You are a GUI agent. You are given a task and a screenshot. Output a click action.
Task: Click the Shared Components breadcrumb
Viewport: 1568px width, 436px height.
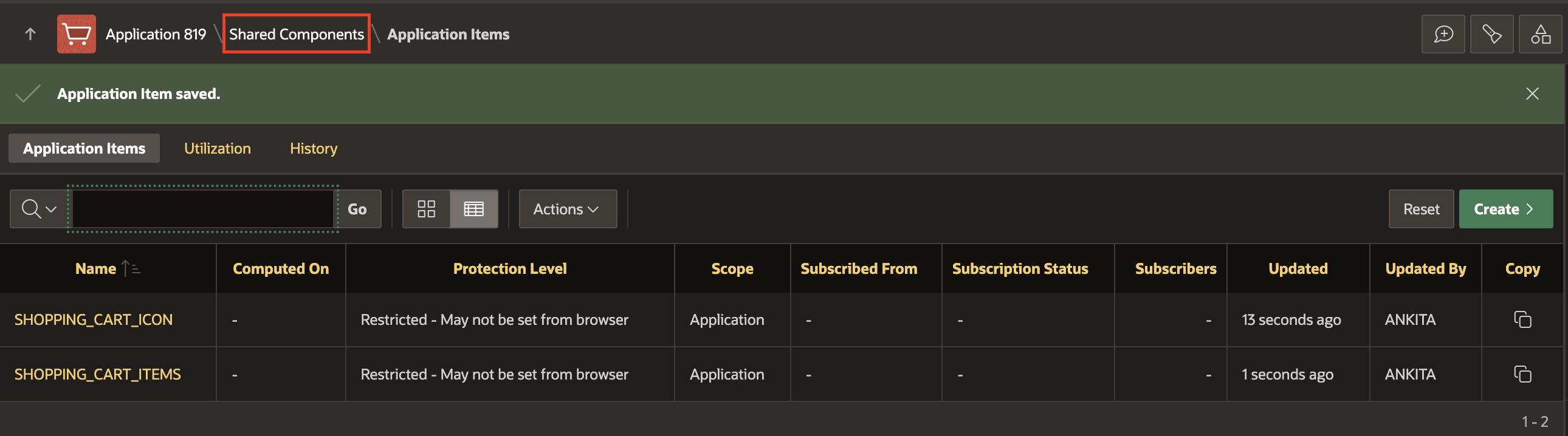297,34
